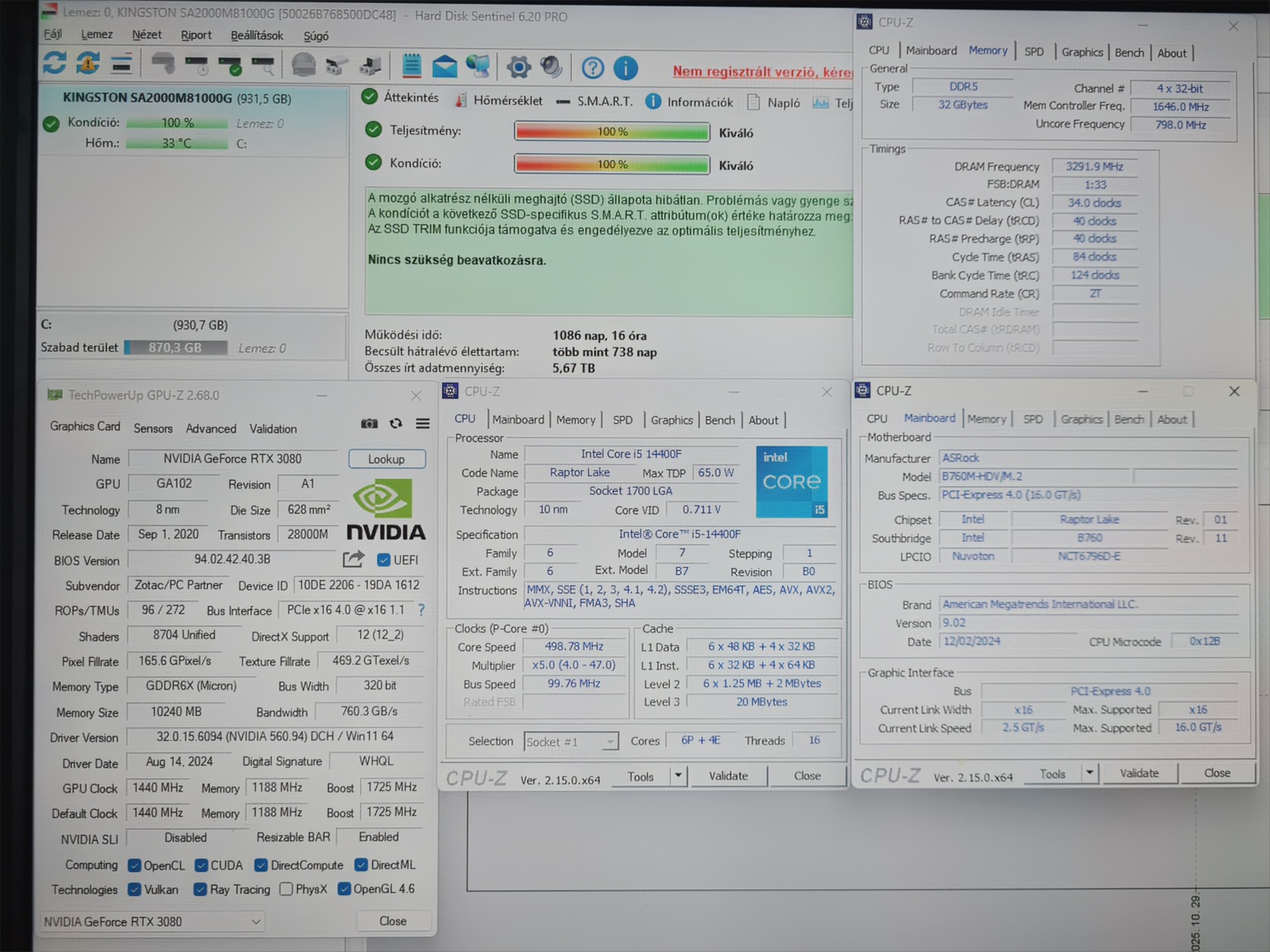
Task: Click the GPU Name field showing RTX 3080
Action: point(233,459)
